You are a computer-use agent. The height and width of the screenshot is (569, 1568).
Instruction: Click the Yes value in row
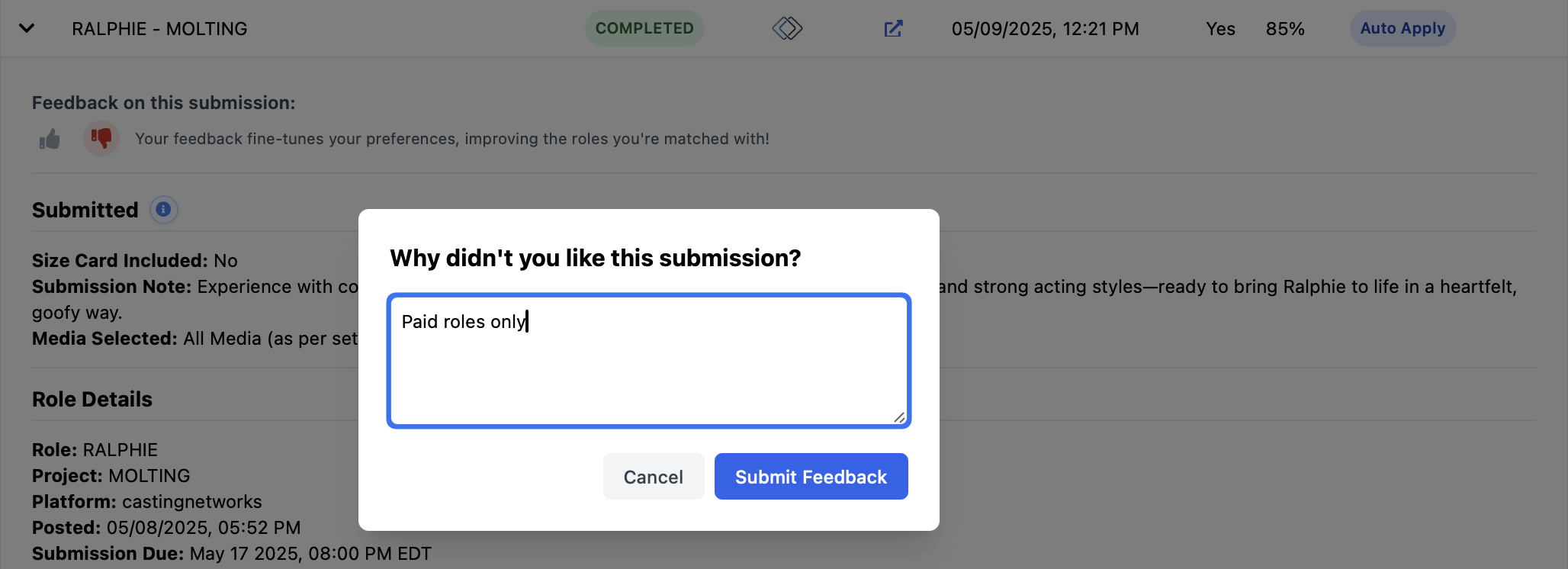[x=1220, y=29]
